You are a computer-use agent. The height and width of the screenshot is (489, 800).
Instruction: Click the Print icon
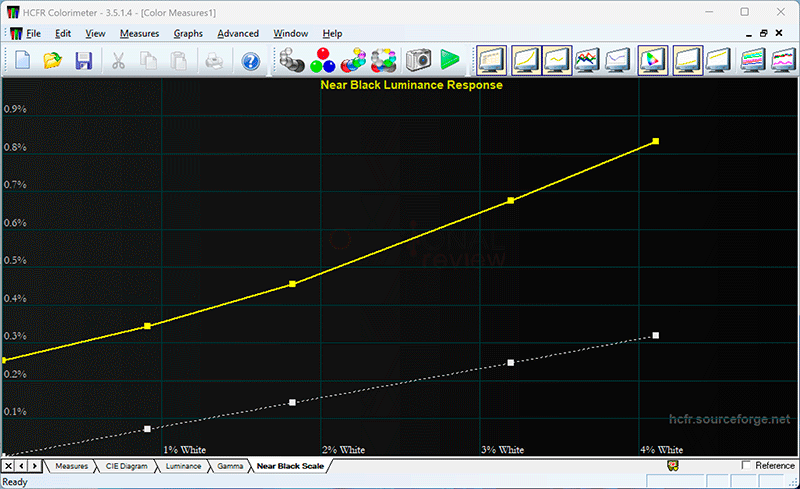coord(214,61)
